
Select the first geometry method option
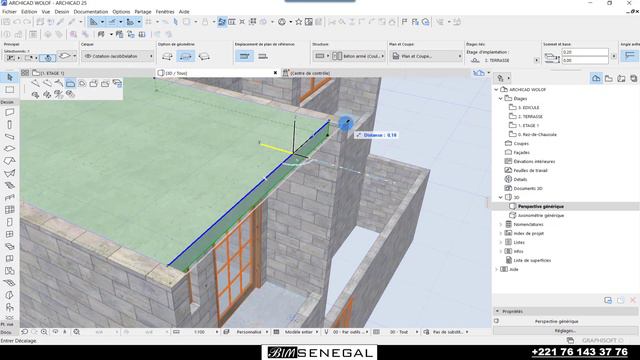coord(167,56)
